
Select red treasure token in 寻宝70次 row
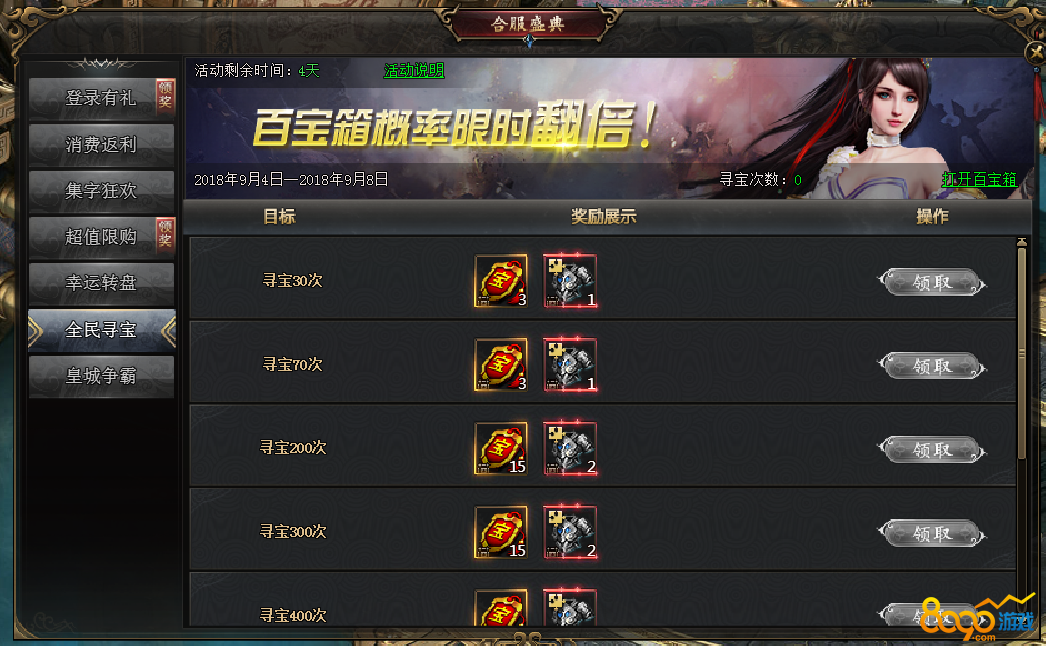501,364
